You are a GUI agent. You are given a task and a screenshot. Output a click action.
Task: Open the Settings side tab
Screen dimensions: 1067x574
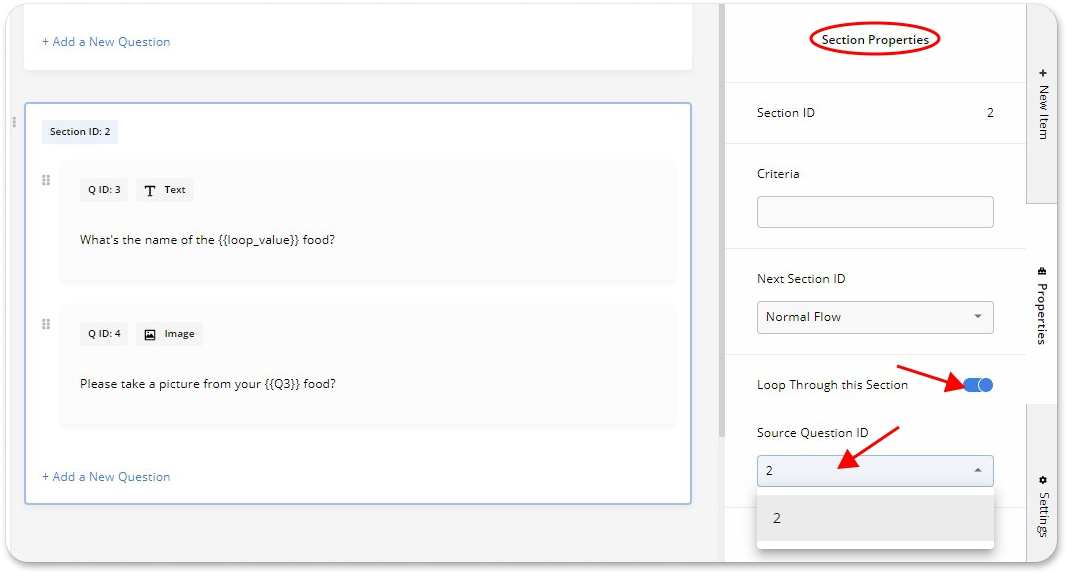point(1042,510)
